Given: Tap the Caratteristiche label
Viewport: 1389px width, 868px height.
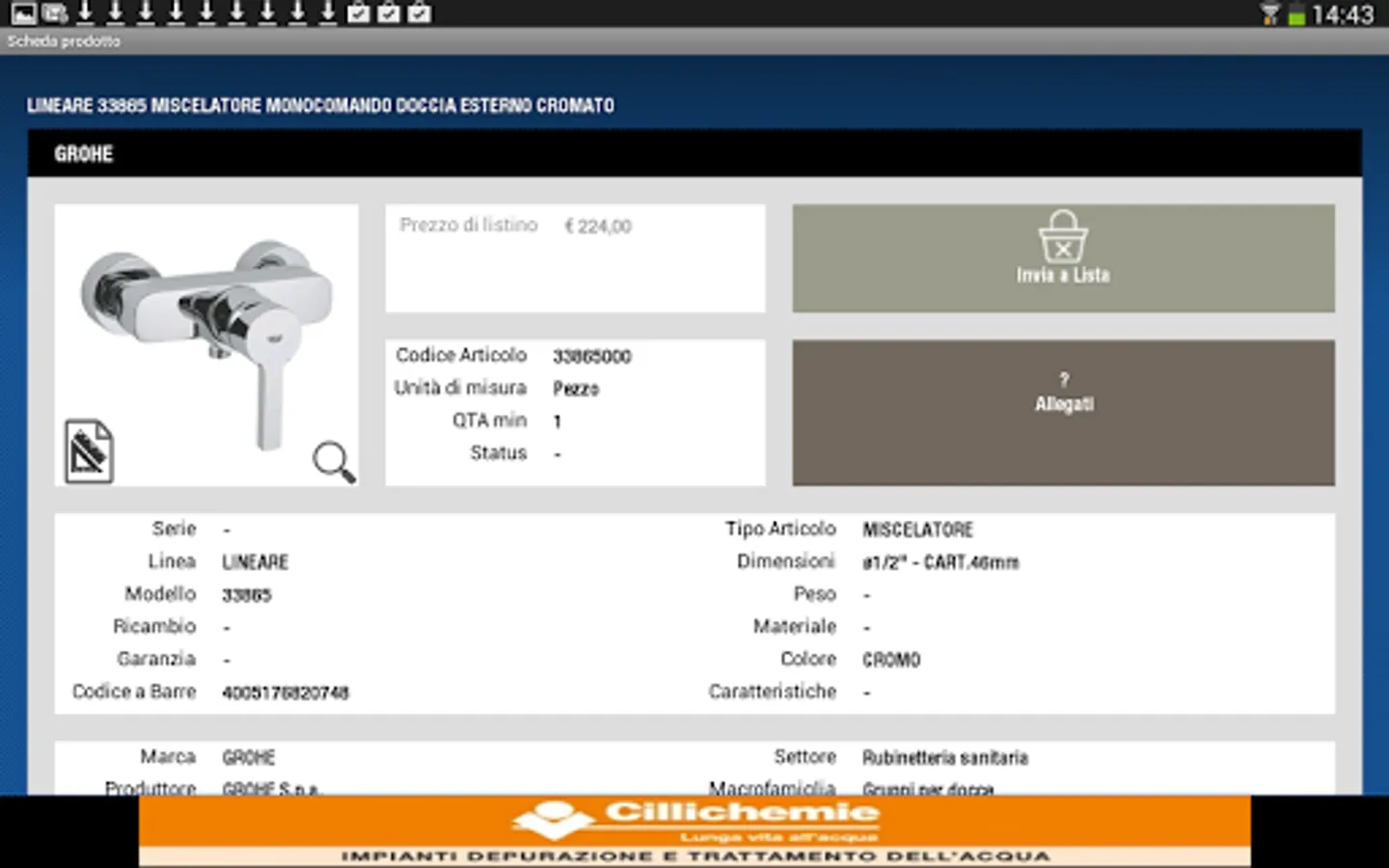Looking at the screenshot, I should coord(773,692).
